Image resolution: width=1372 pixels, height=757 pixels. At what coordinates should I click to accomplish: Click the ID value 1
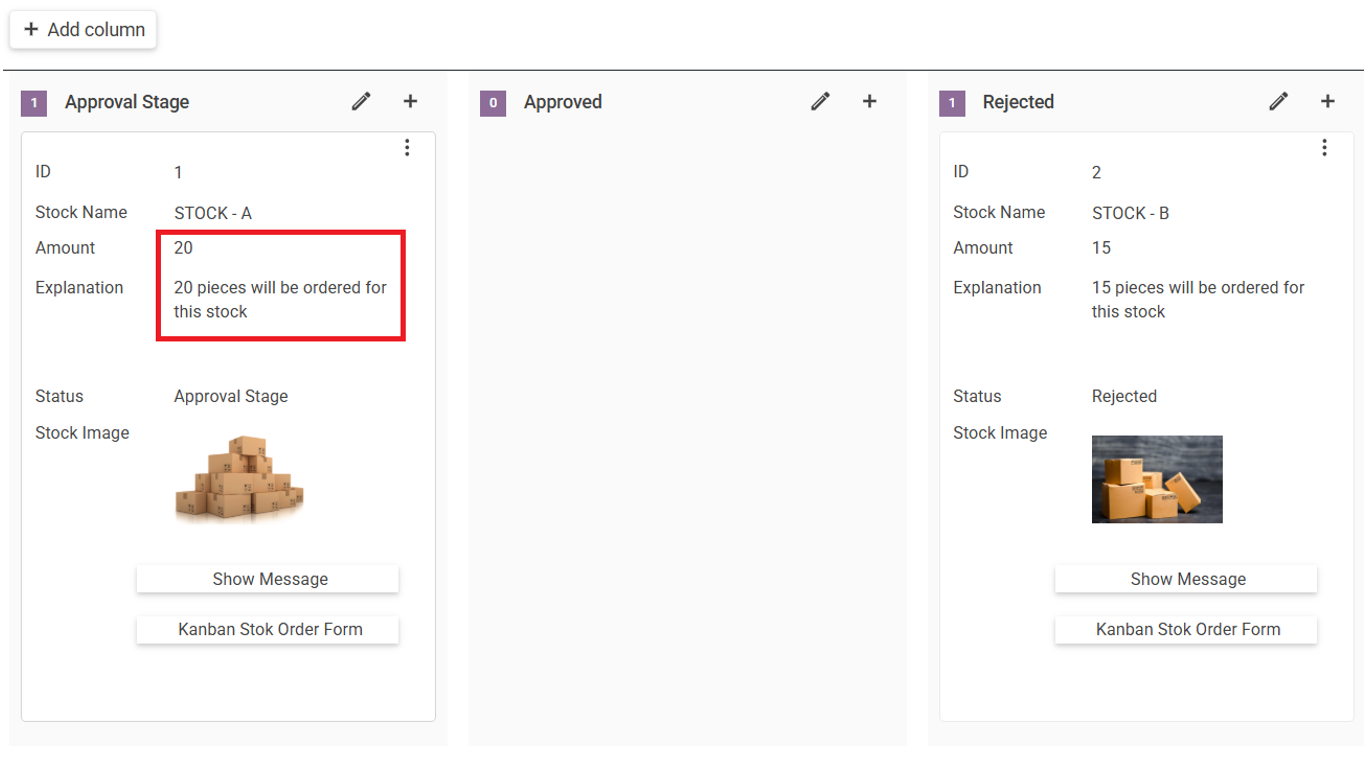pos(178,172)
